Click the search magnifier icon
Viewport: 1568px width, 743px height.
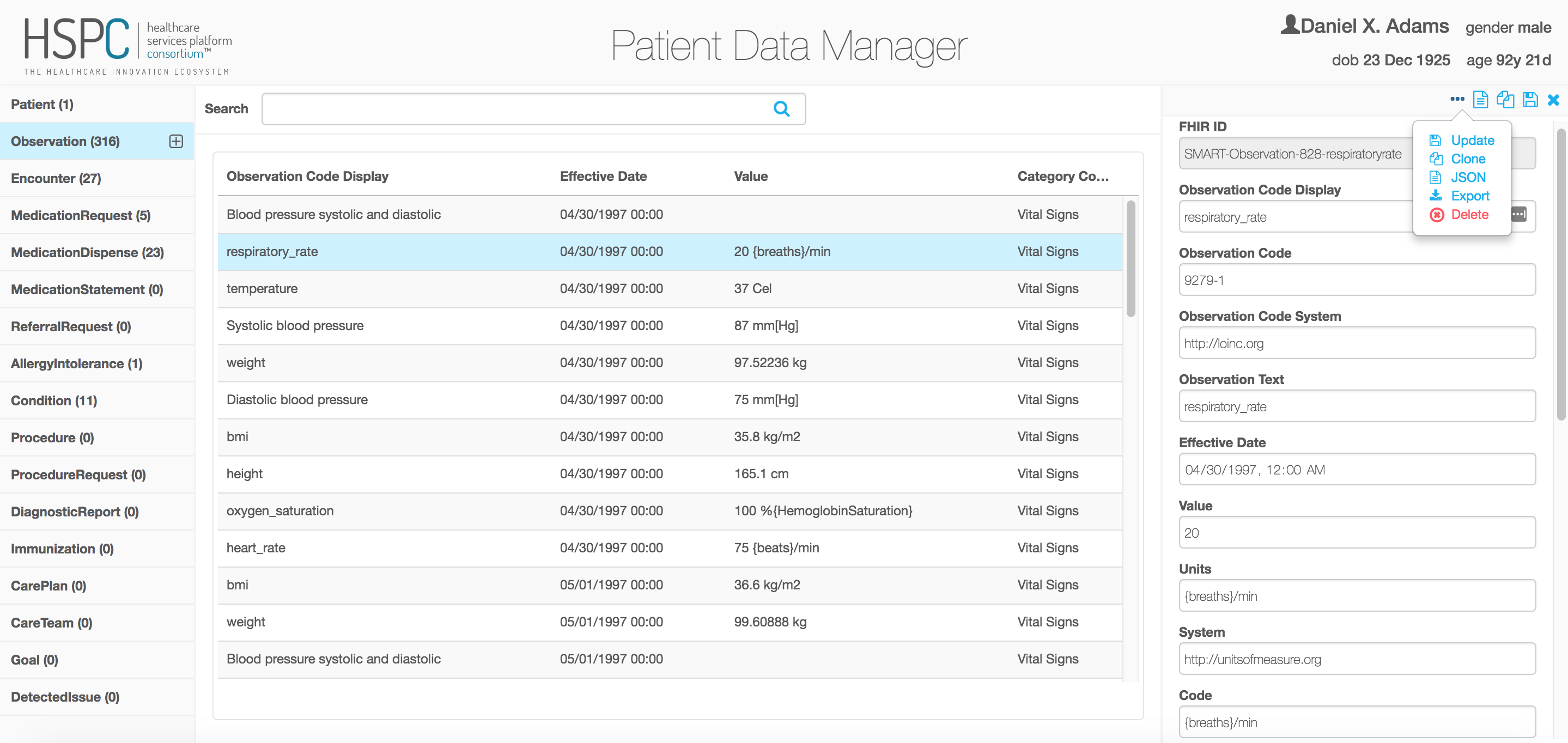click(782, 109)
